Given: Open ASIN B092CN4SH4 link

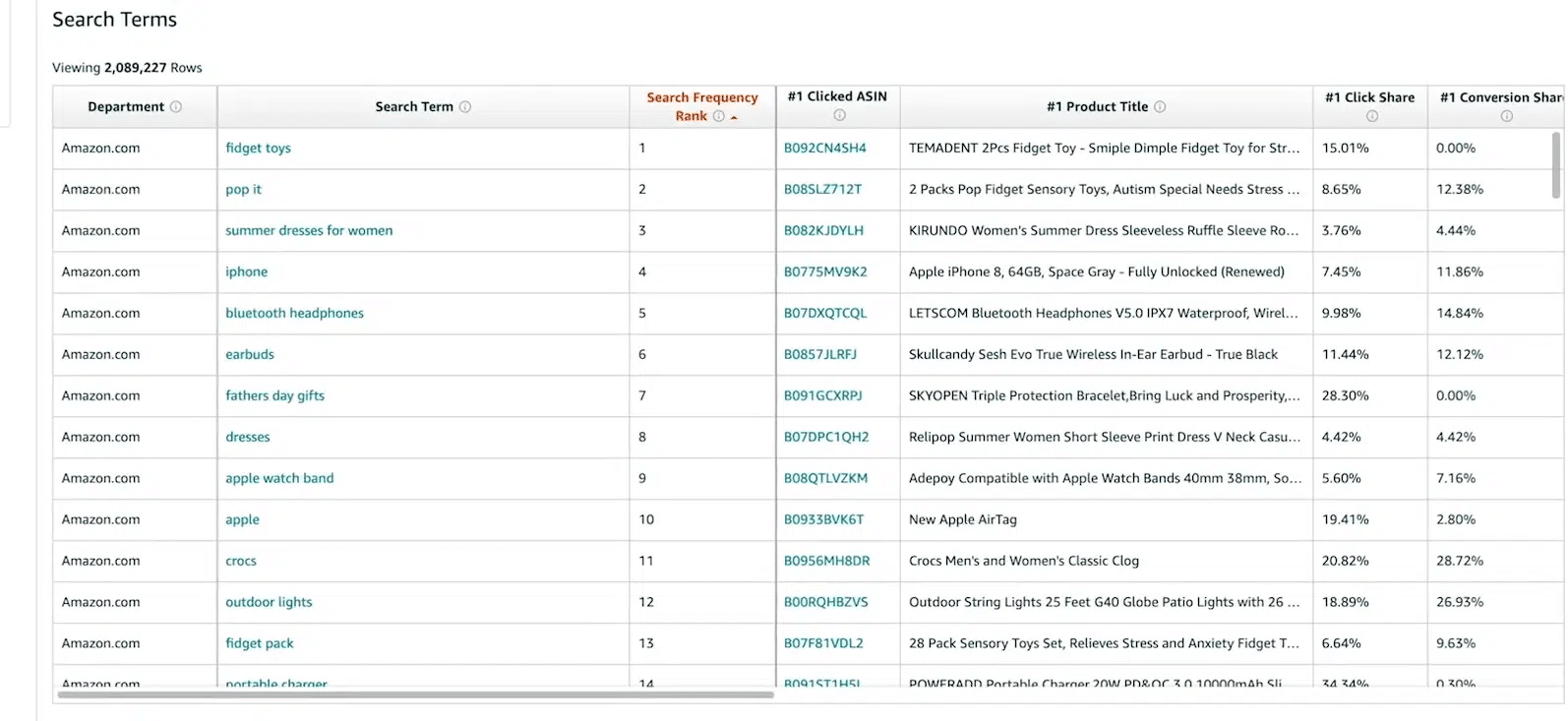Looking at the screenshot, I should click(x=824, y=149).
